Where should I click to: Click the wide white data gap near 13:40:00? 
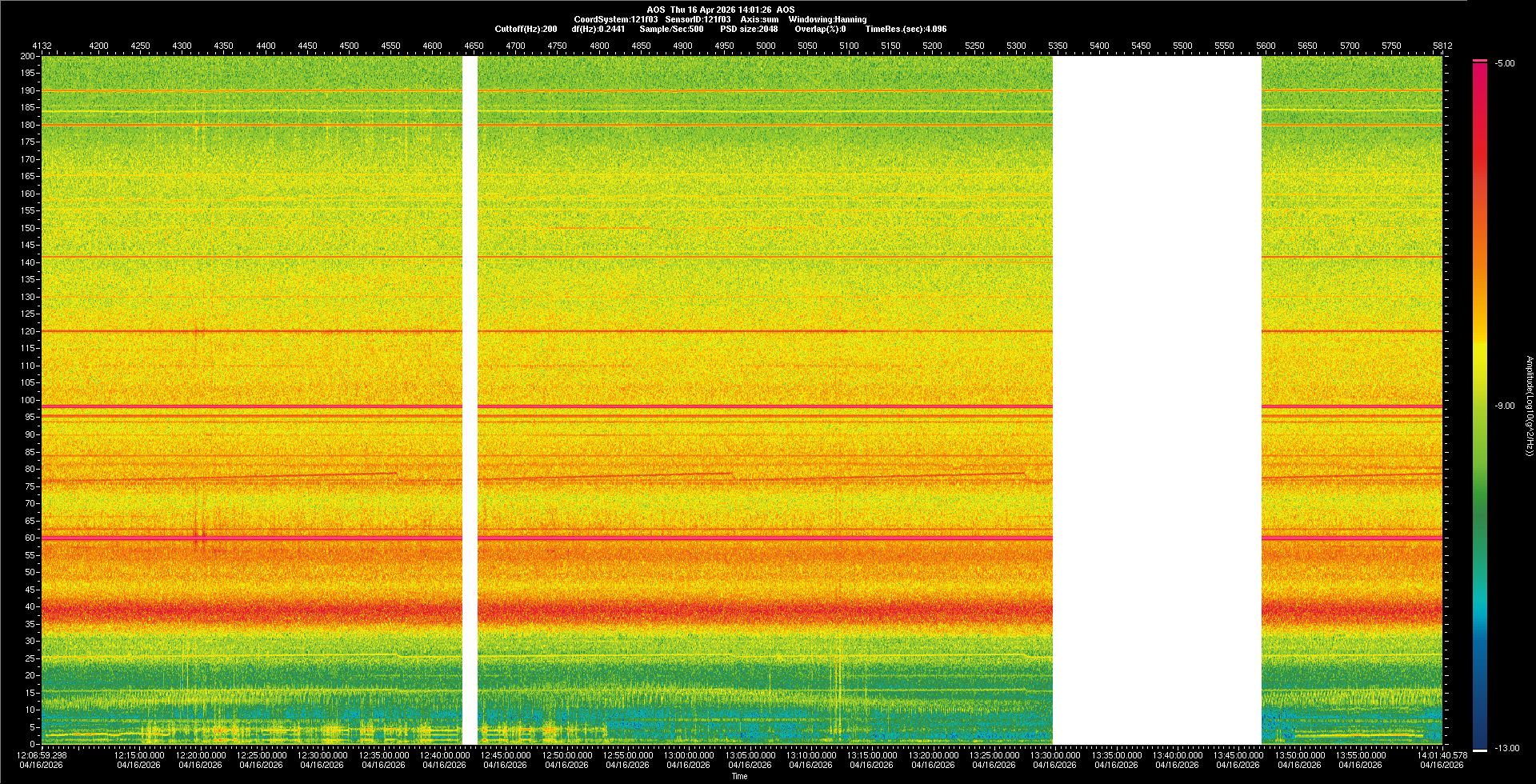click(x=1157, y=400)
